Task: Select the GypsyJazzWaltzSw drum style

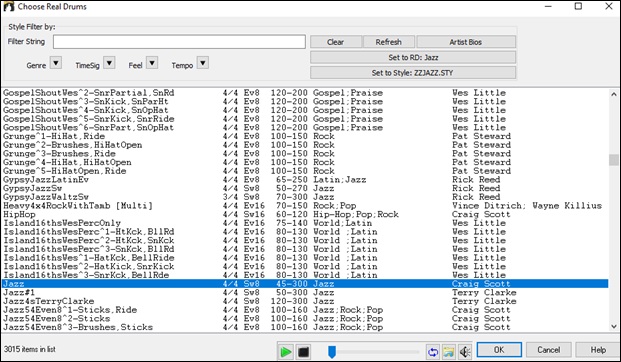Action: pyautogui.click(x=305, y=197)
